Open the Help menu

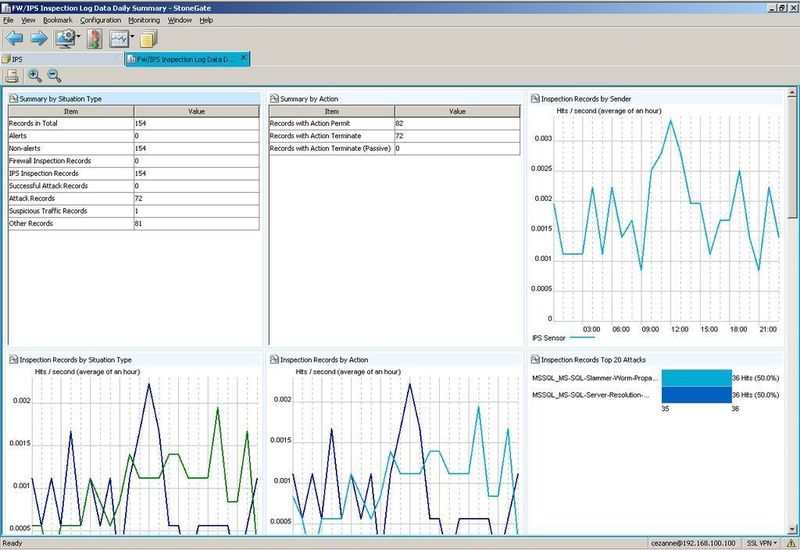pos(206,20)
